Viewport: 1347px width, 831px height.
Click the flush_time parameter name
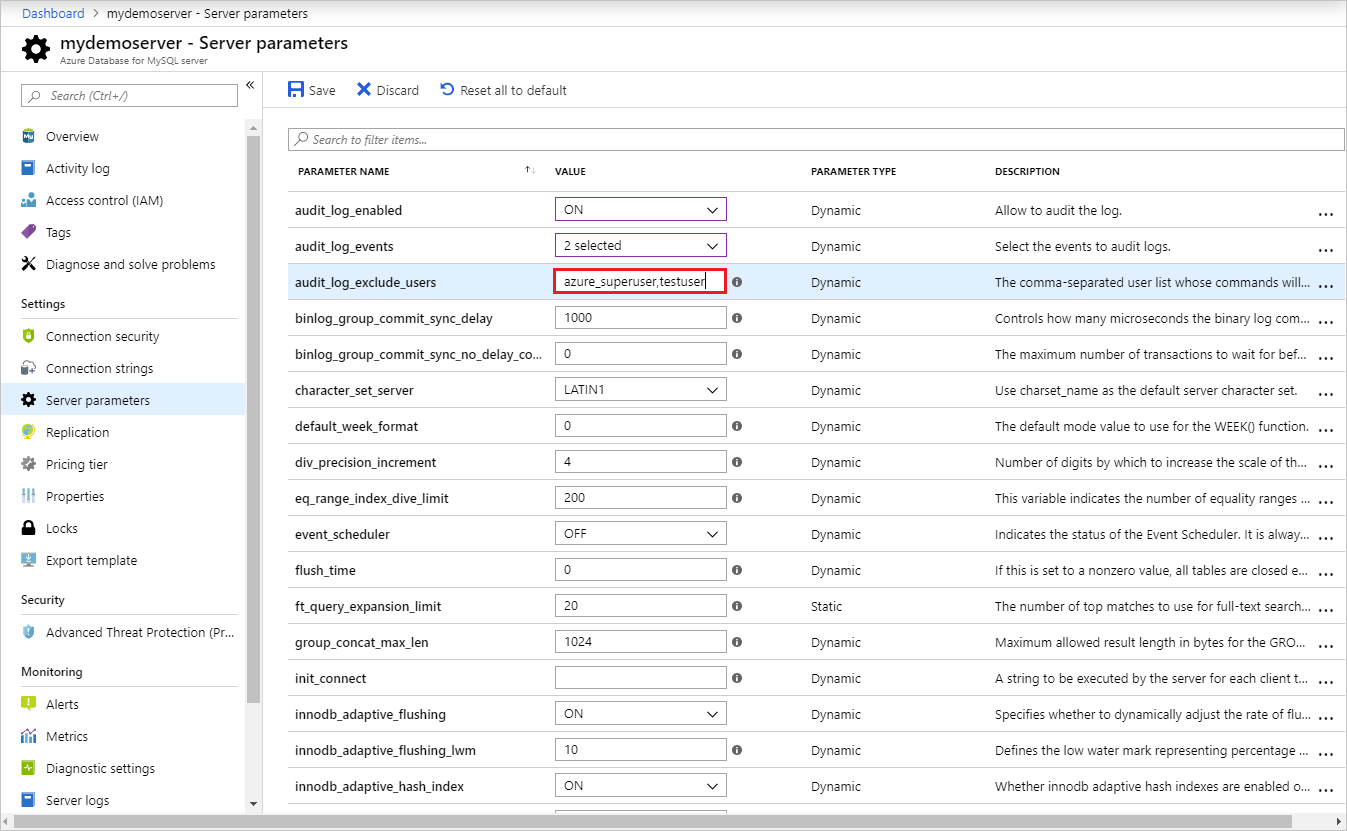pyautogui.click(x=325, y=570)
